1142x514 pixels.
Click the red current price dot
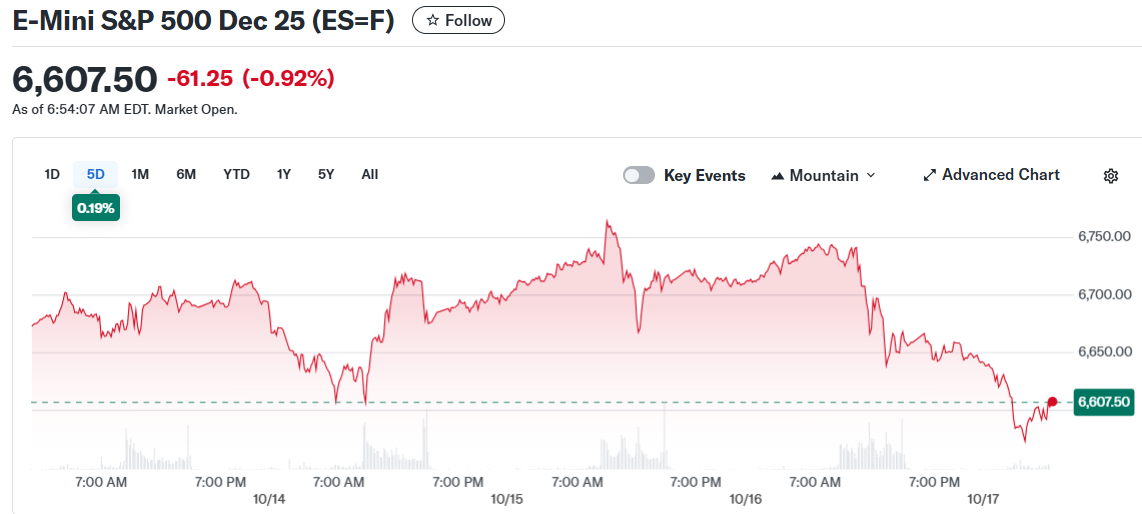[1052, 402]
